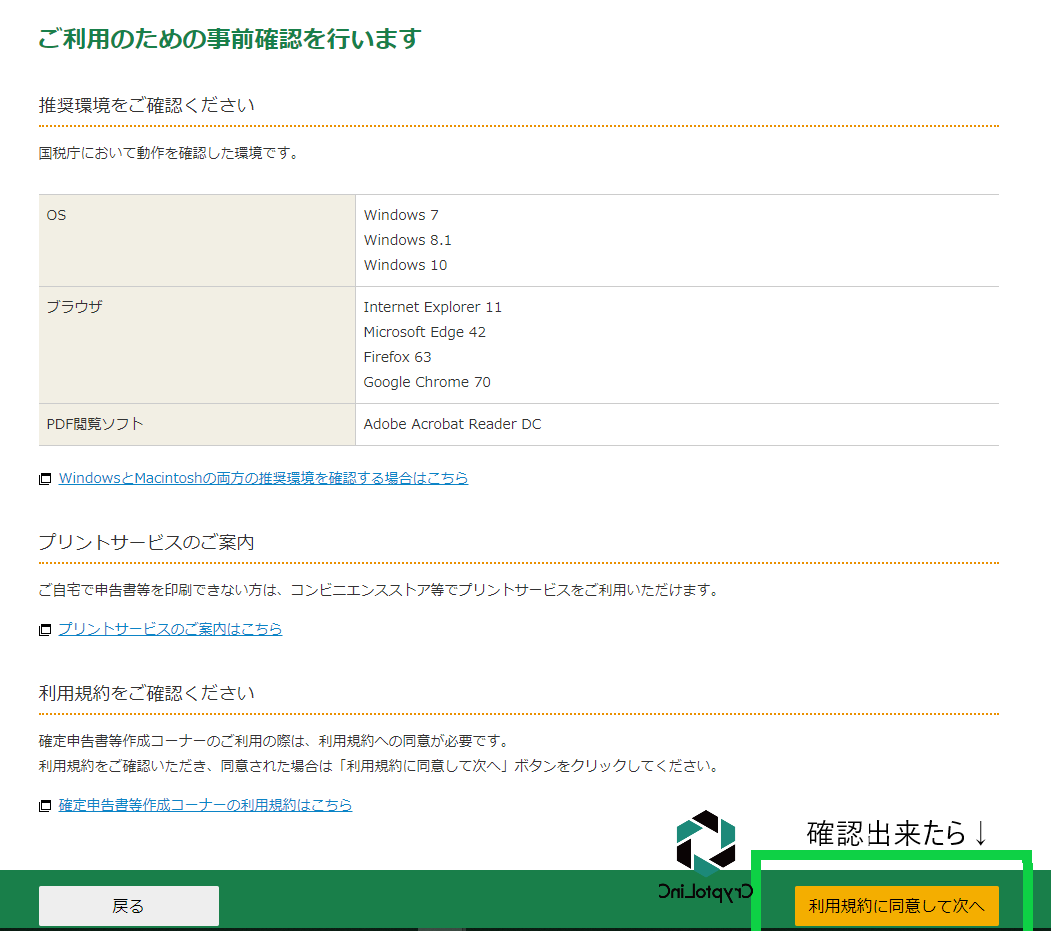
Task: Click the 戻る button
Action: click(x=129, y=906)
